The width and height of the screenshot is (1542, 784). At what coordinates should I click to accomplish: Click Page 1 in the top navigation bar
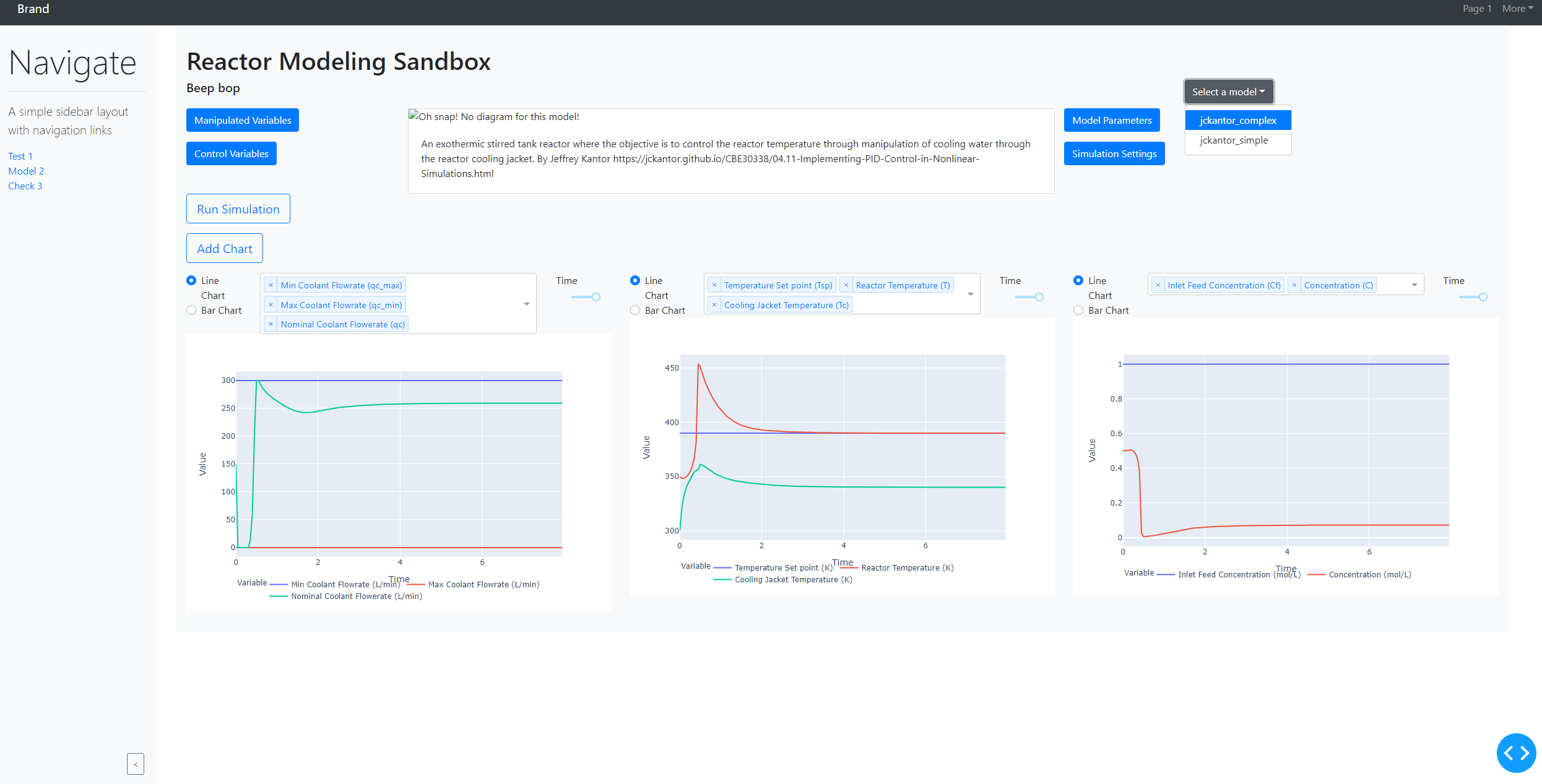point(1477,8)
